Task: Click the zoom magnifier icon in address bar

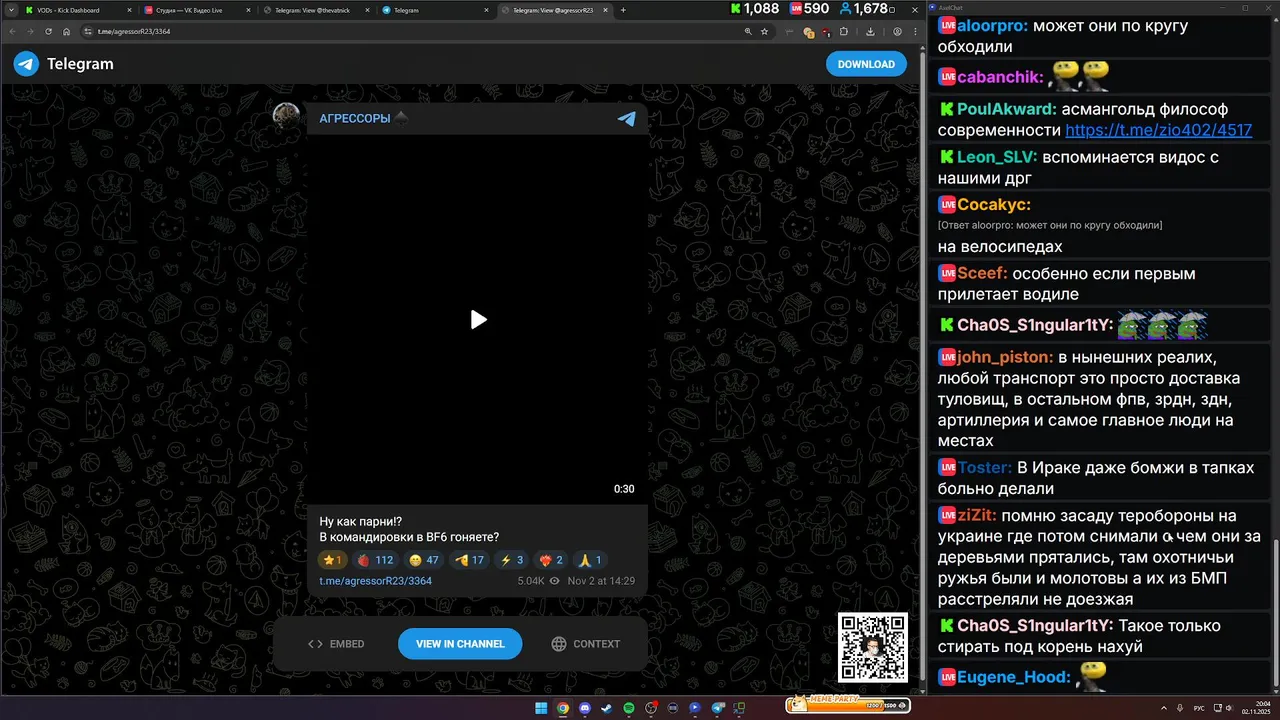Action: [x=748, y=32]
